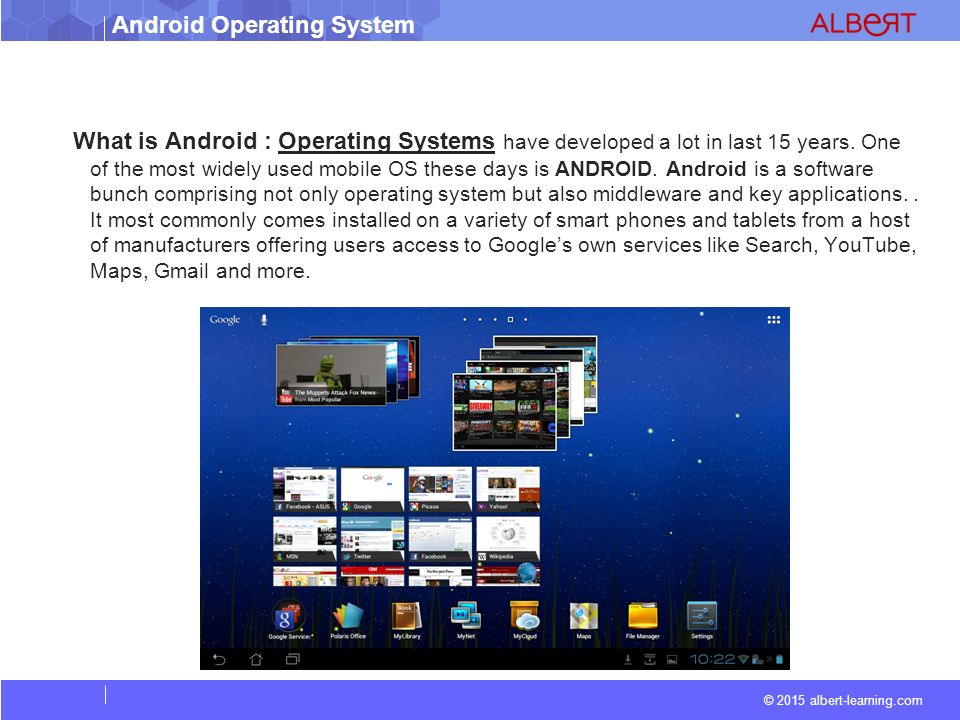Open the front gallery stack widget
The width and height of the screenshot is (960, 720).
(504, 412)
